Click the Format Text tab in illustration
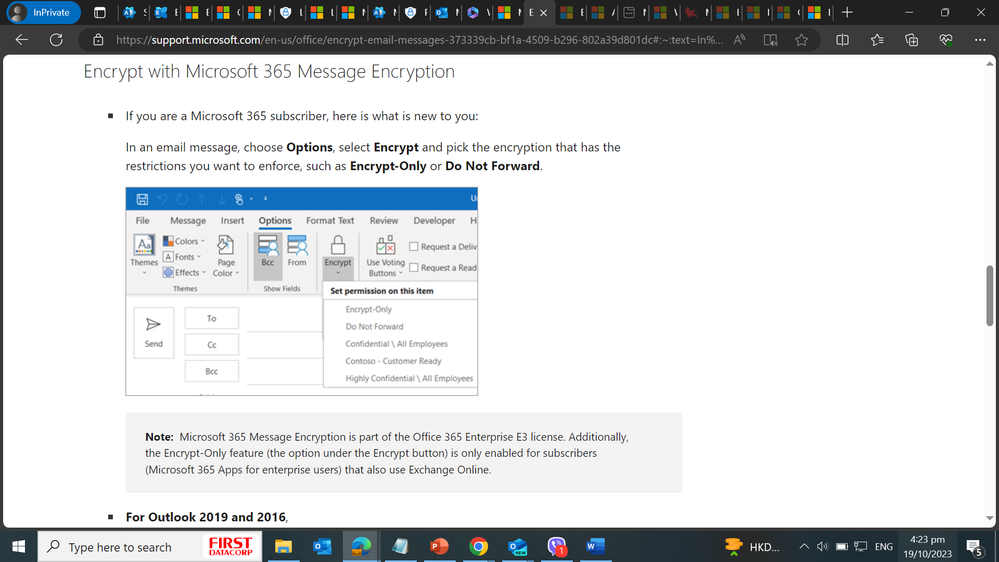Screen dimensions: 999x562 pos(330,220)
